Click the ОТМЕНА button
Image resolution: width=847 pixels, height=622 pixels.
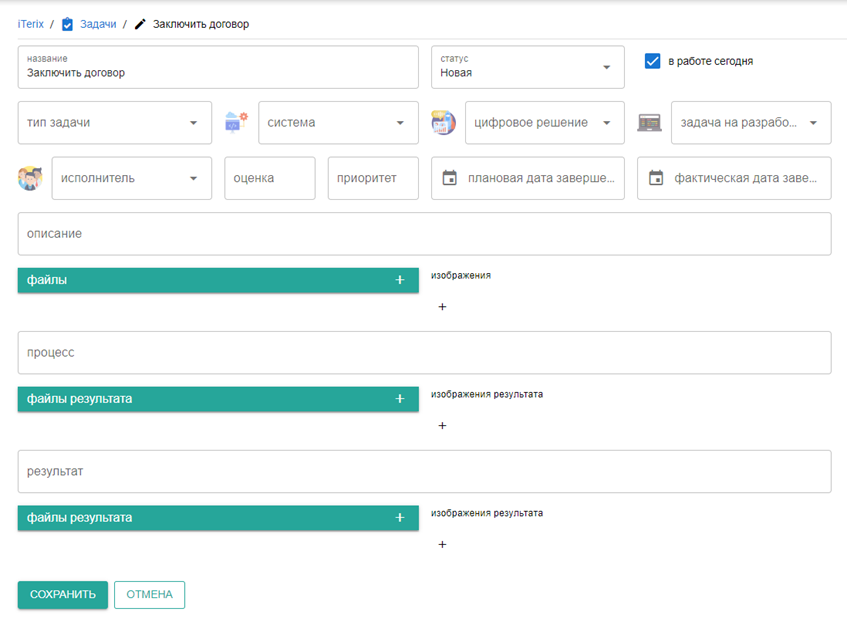coord(150,594)
